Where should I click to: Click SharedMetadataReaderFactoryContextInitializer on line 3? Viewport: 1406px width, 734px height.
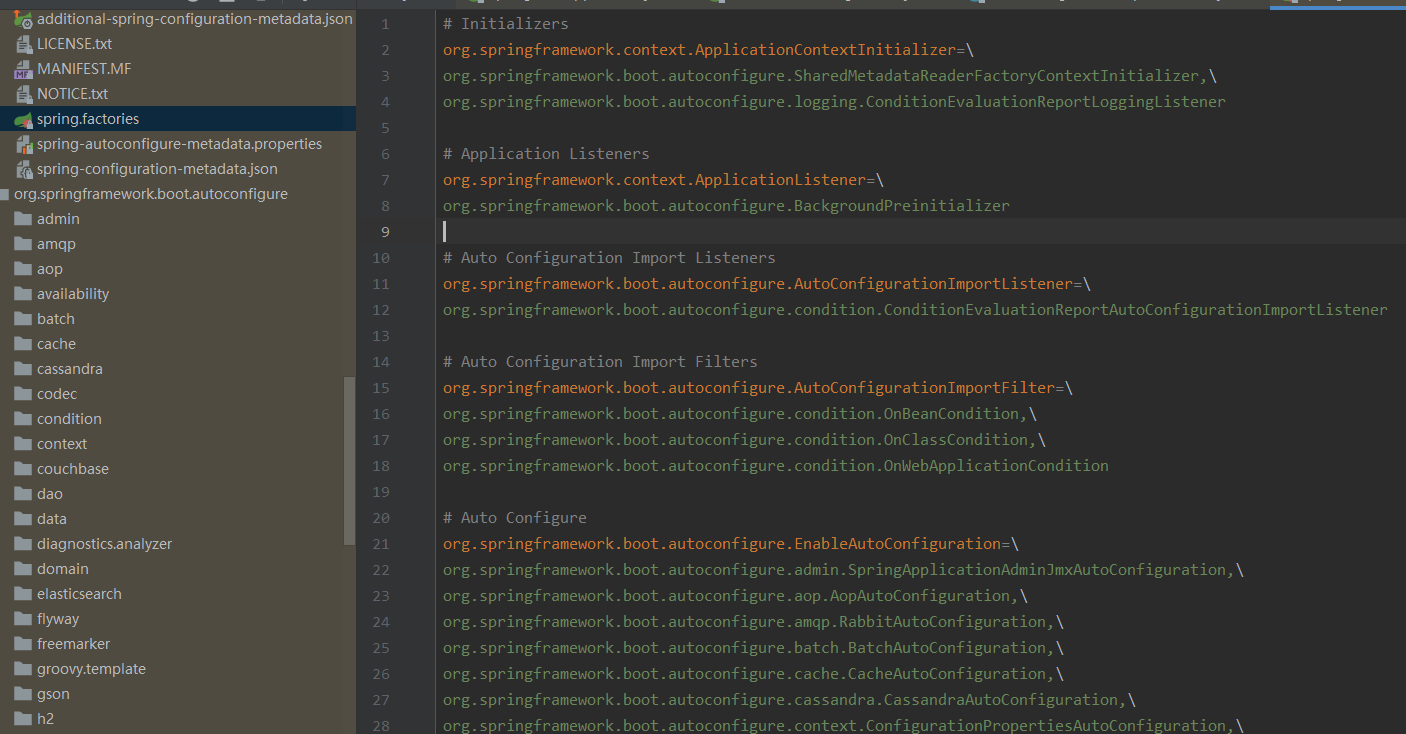pyautogui.click(x=996, y=76)
